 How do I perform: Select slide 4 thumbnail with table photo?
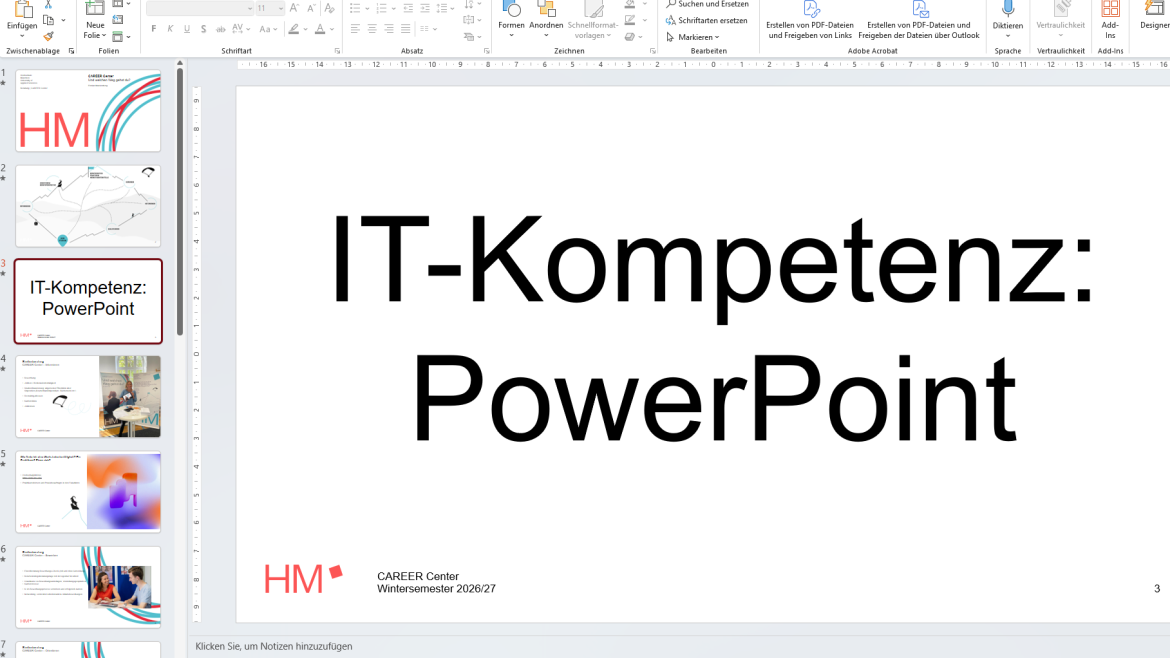tap(88, 396)
